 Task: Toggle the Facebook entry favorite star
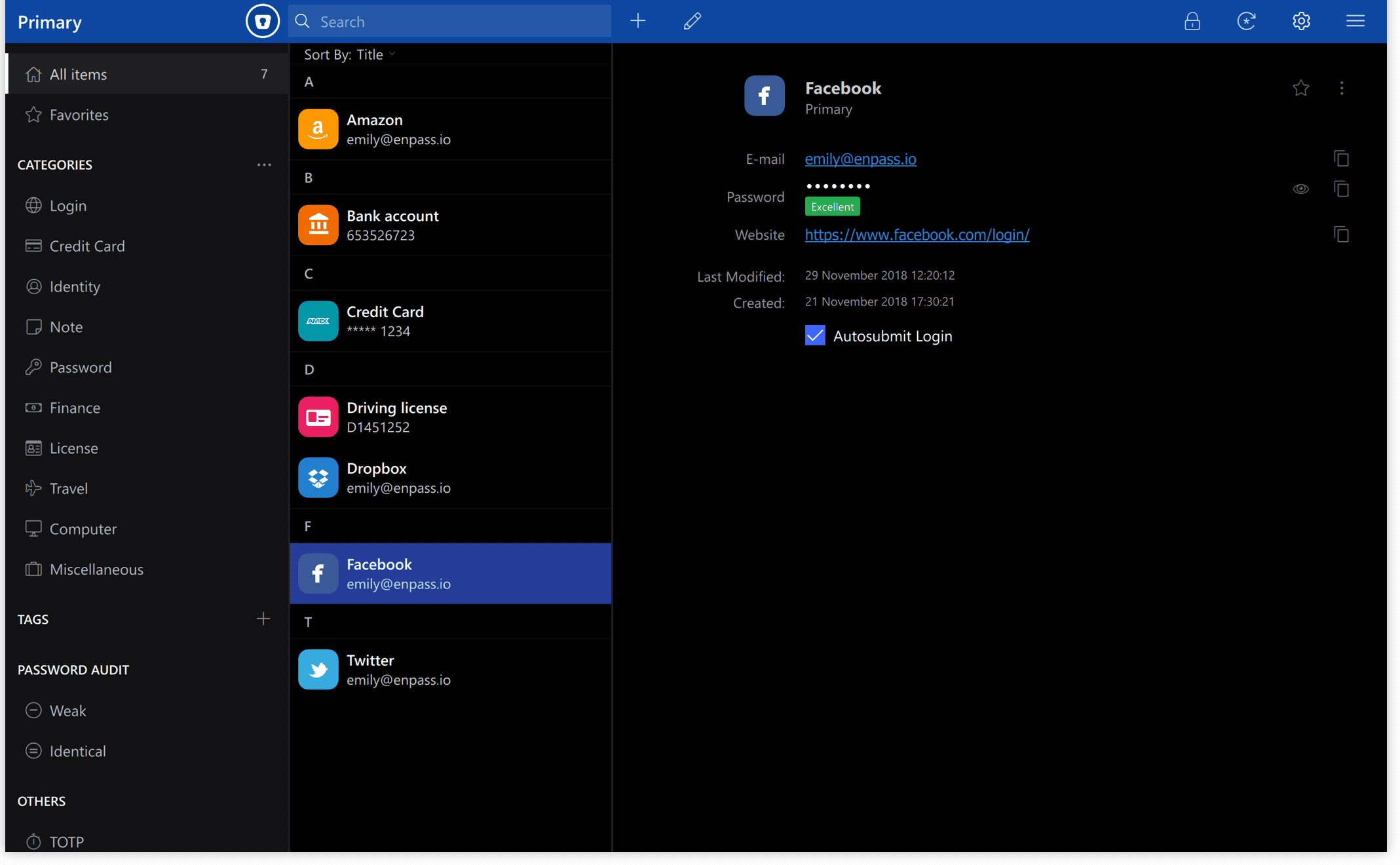[1301, 88]
